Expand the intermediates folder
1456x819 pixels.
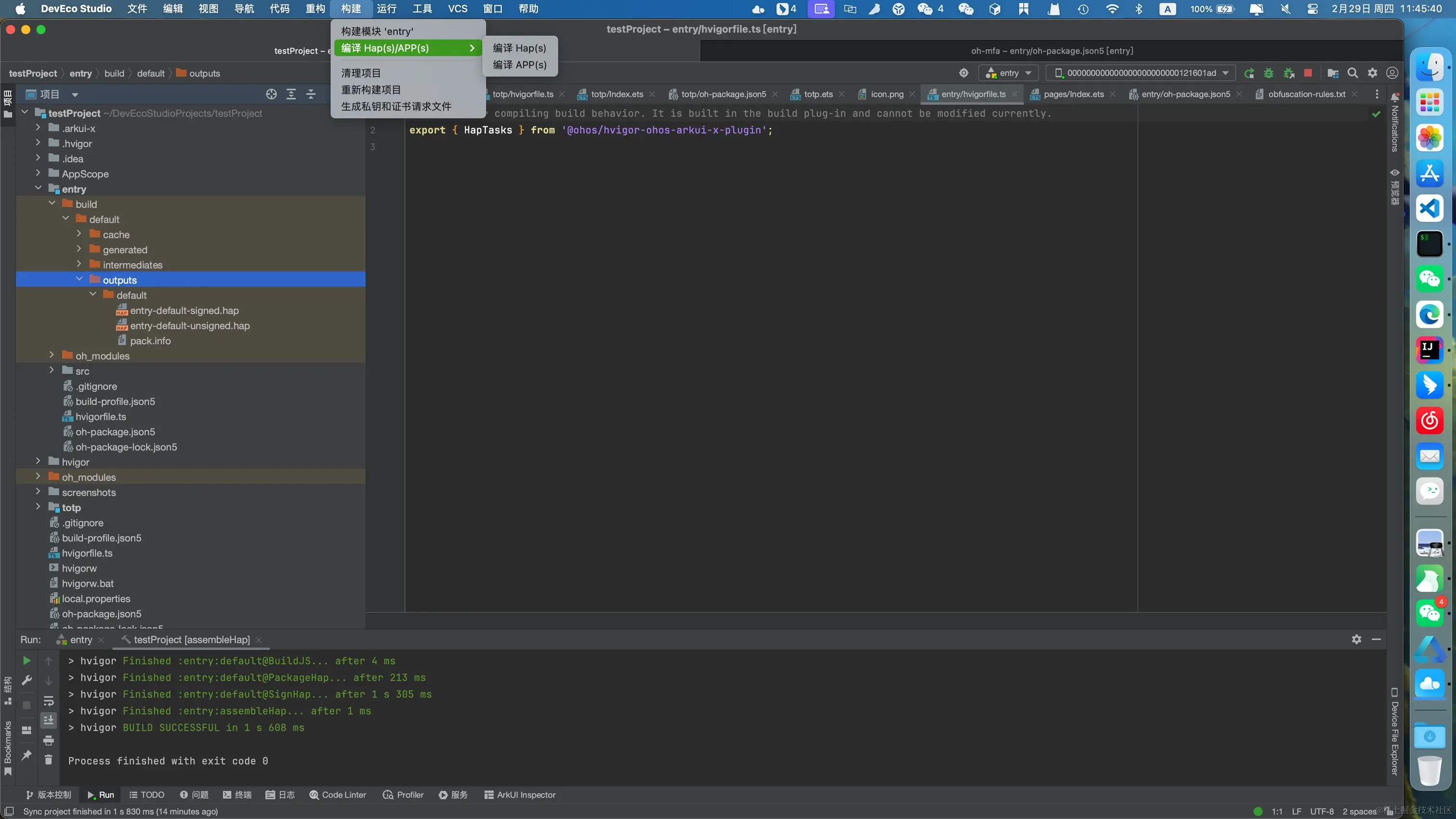[79, 264]
